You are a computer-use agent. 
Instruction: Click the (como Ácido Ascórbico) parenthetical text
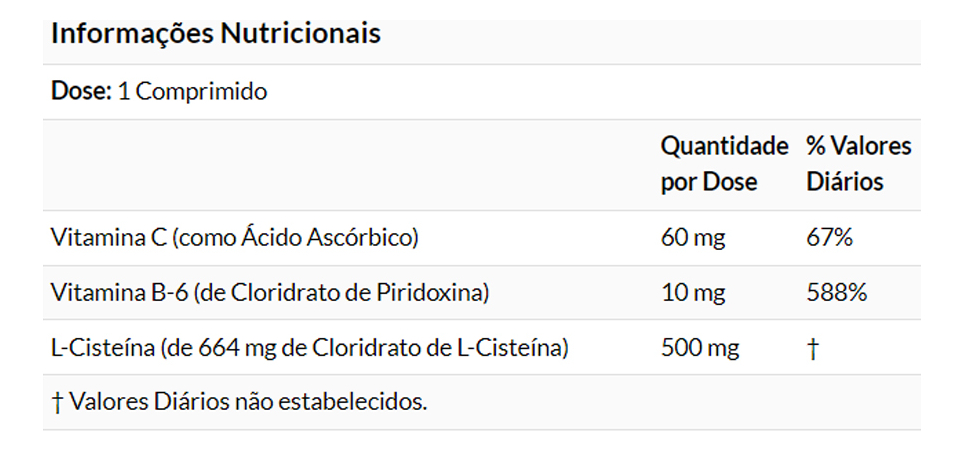click(x=295, y=238)
